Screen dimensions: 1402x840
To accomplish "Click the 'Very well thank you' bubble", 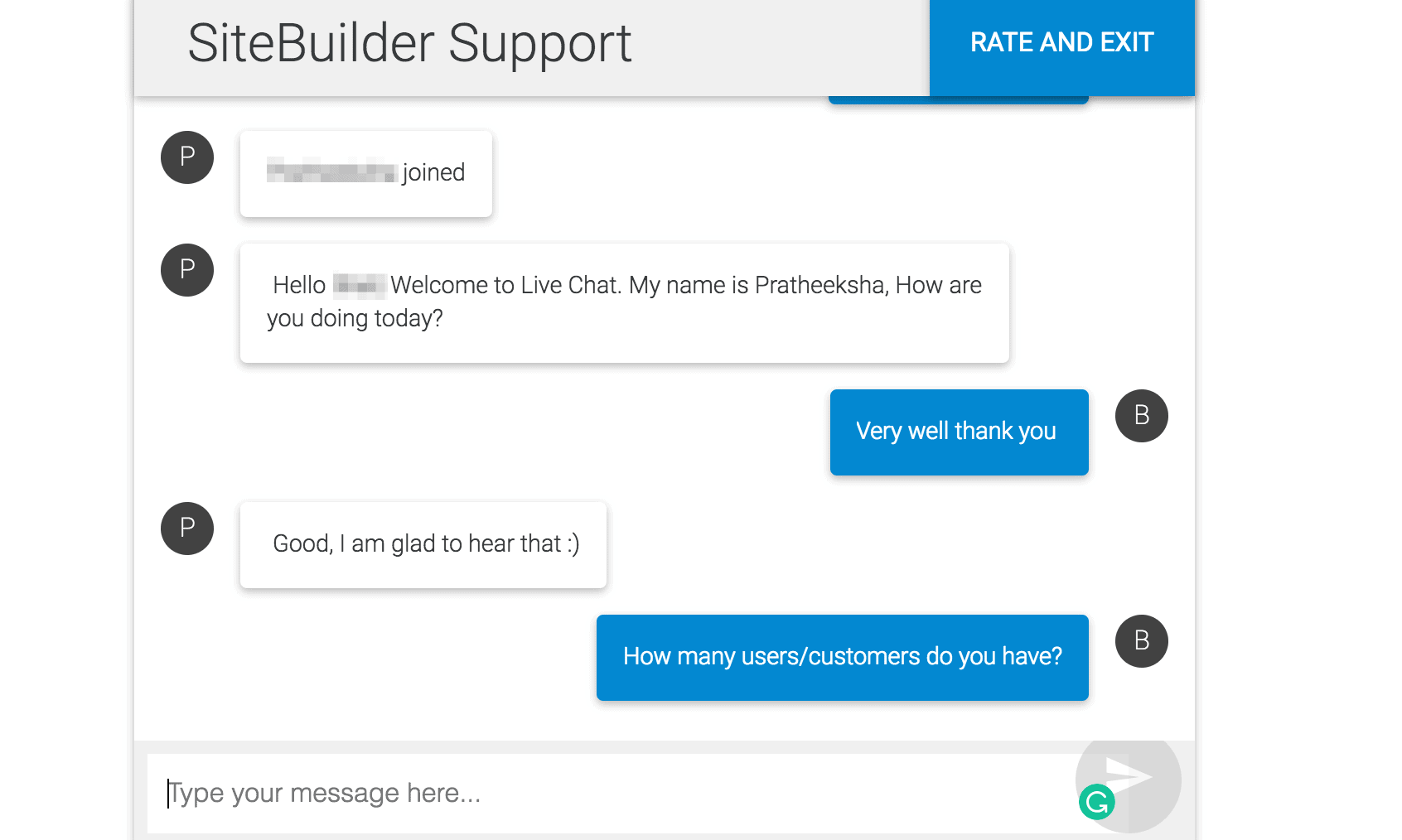I will click(960, 432).
